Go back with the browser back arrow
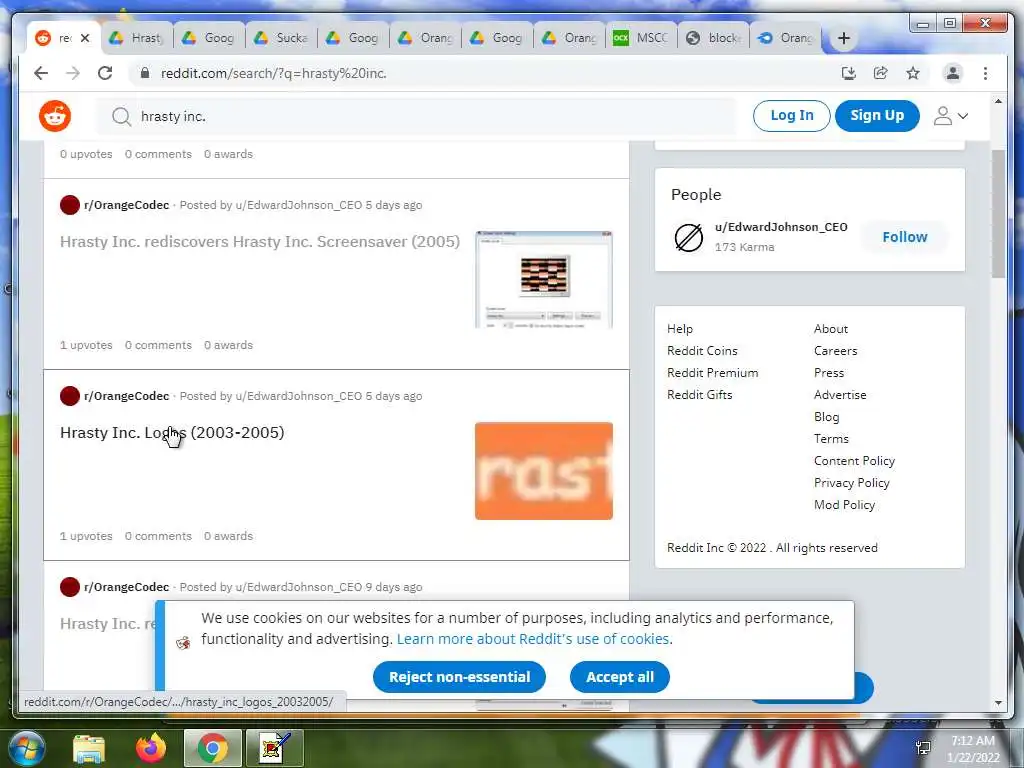 [x=41, y=73]
